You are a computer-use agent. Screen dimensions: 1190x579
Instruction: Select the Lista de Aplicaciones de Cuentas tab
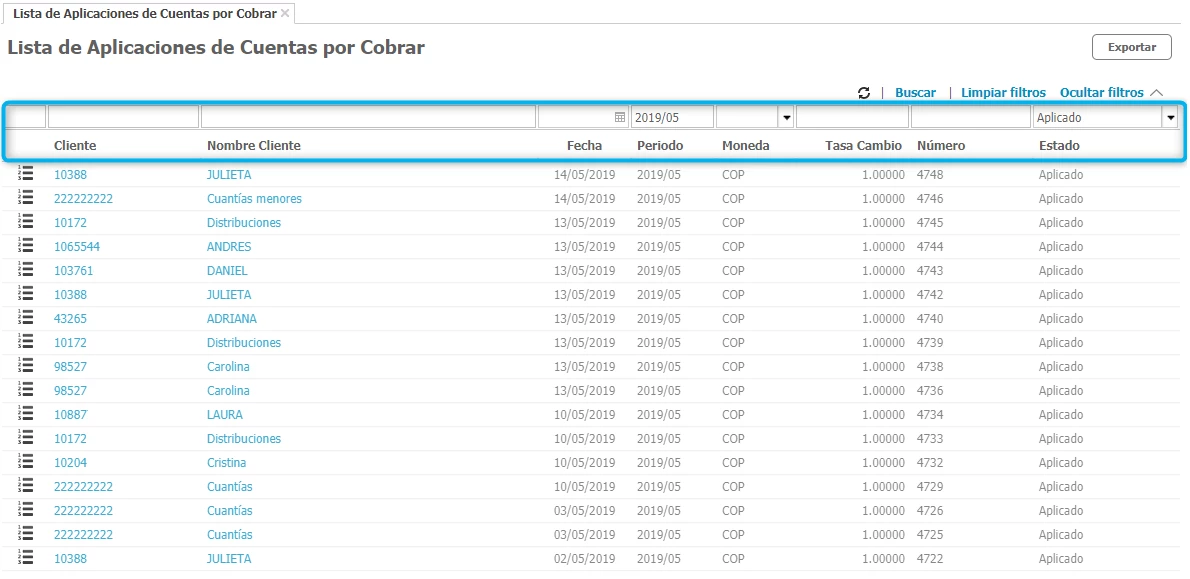tap(144, 14)
